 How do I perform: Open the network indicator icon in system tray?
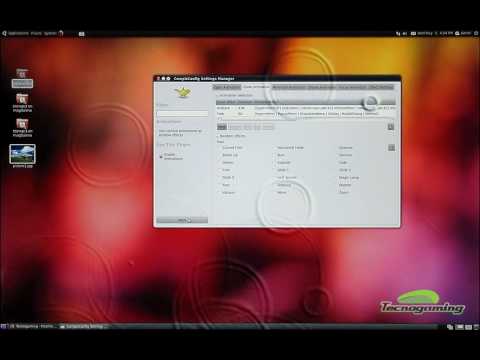pos(398,33)
